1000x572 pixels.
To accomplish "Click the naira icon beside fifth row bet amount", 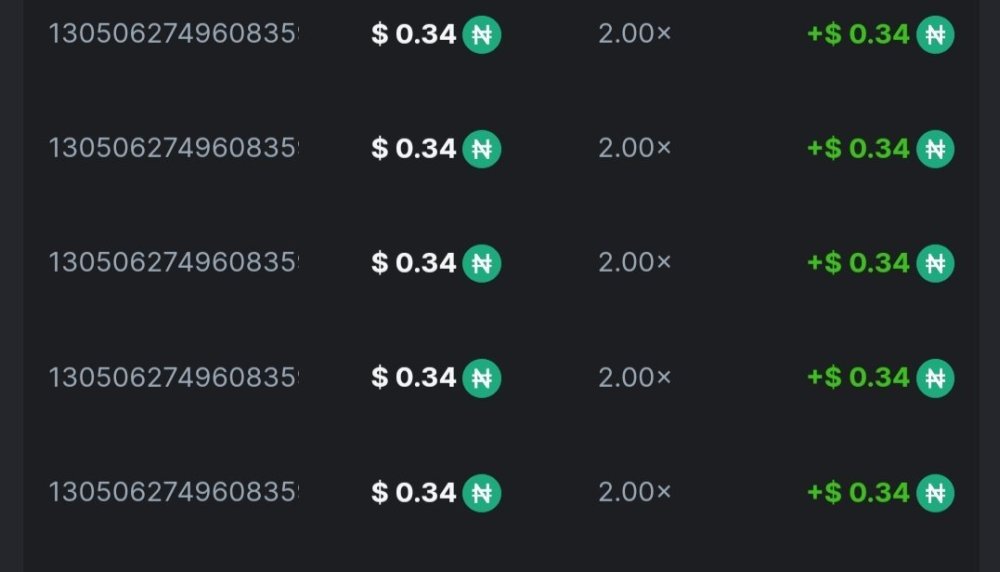I will [481, 492].
